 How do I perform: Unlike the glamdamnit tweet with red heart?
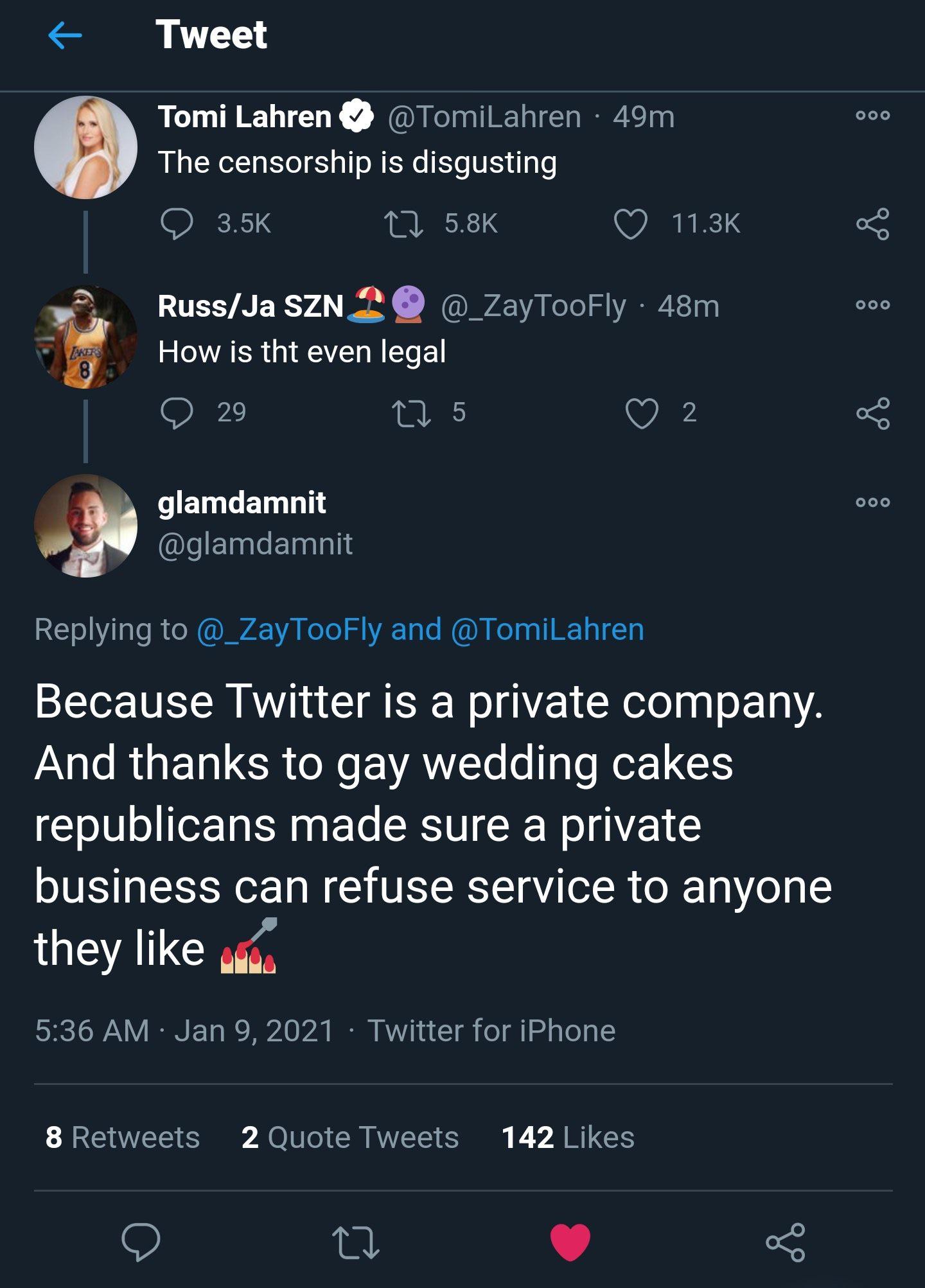point(570,1242)
